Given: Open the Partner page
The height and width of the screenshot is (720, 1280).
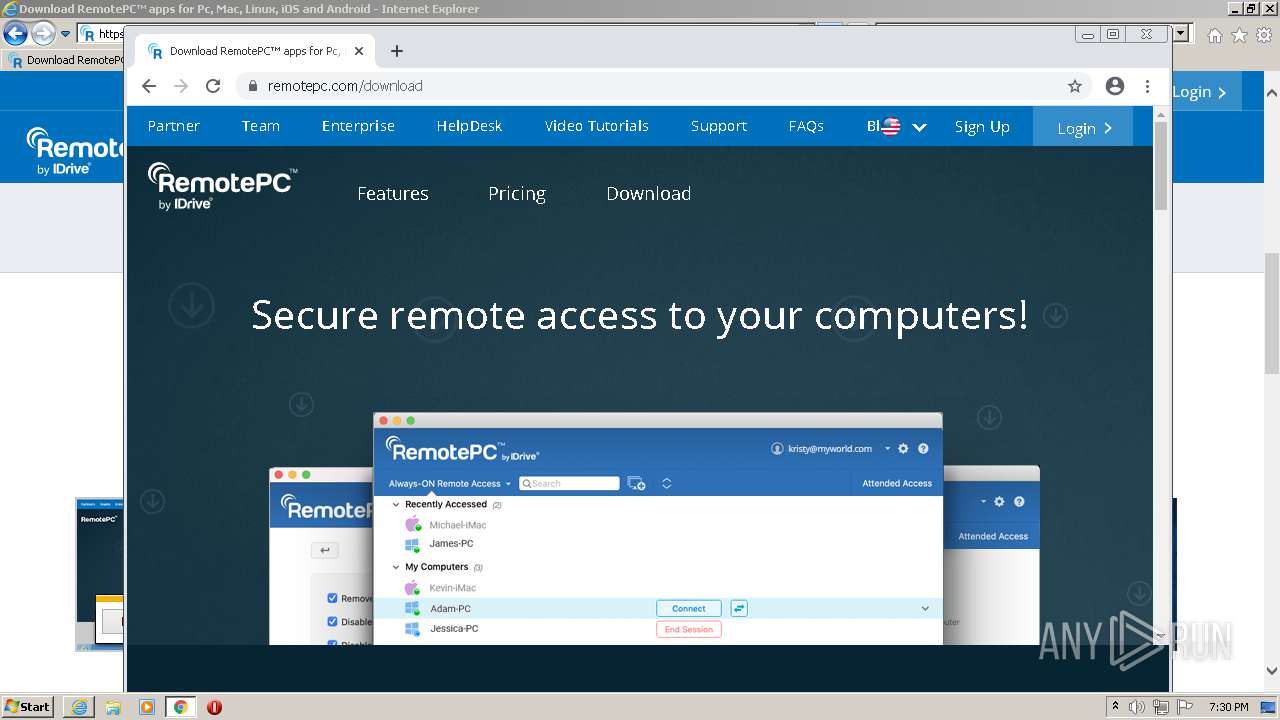Looking at the screenshot, I should coord(174,126).
